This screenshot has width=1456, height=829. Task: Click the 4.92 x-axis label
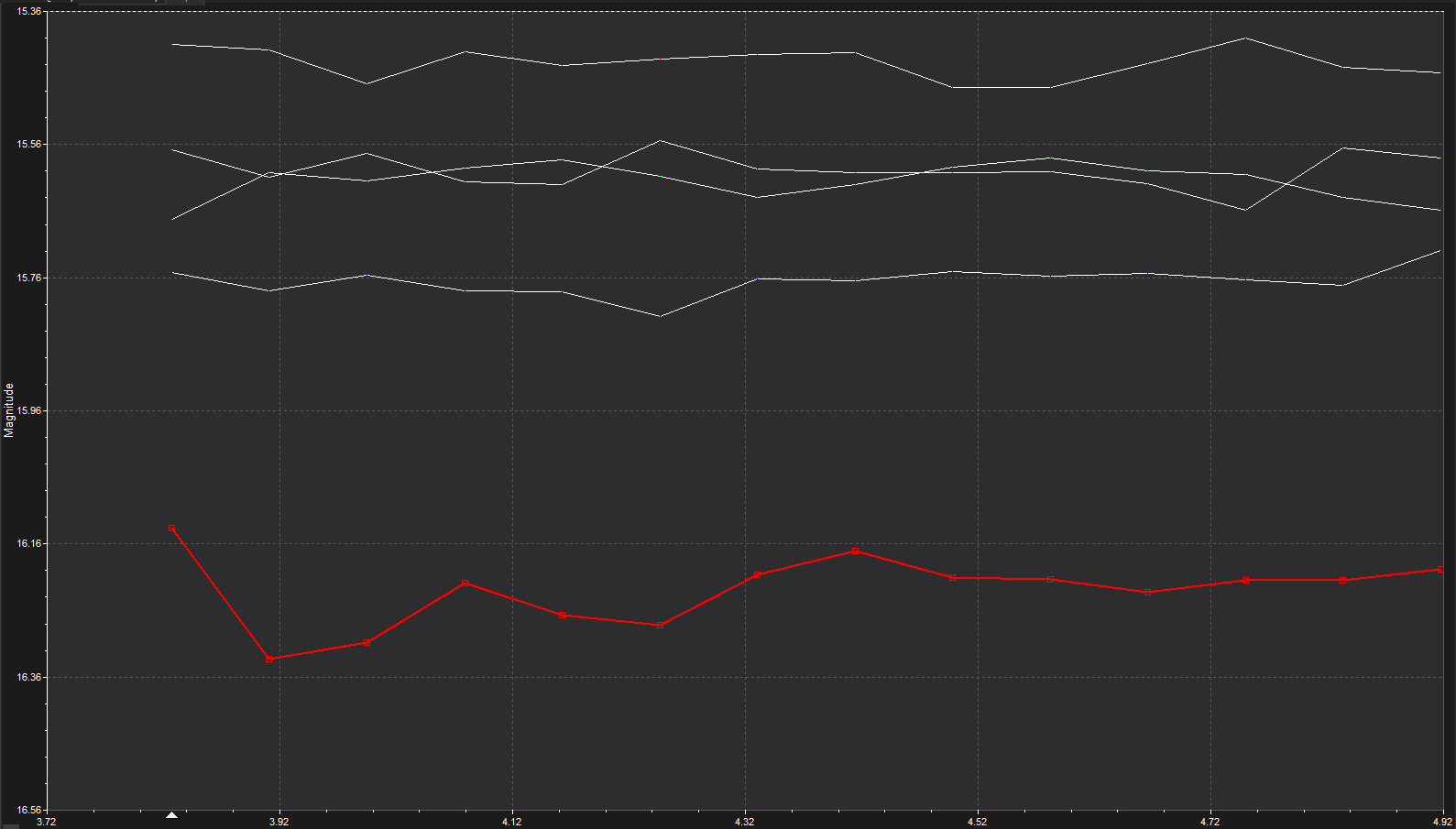(x=1442, y=822)
